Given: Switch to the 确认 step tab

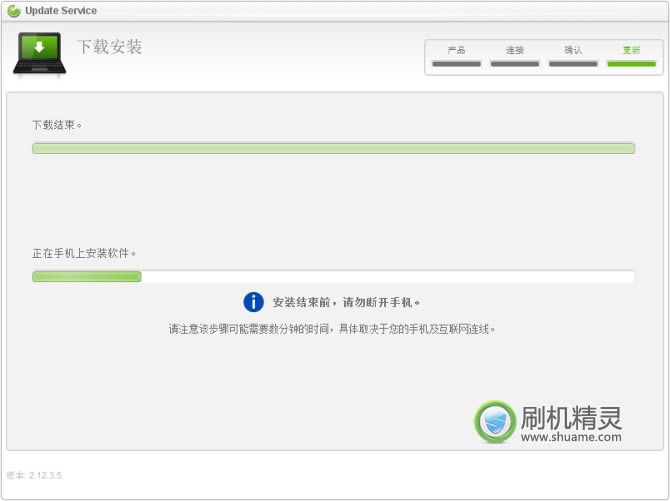Looking at the screenshot, I should coord(573,50).
